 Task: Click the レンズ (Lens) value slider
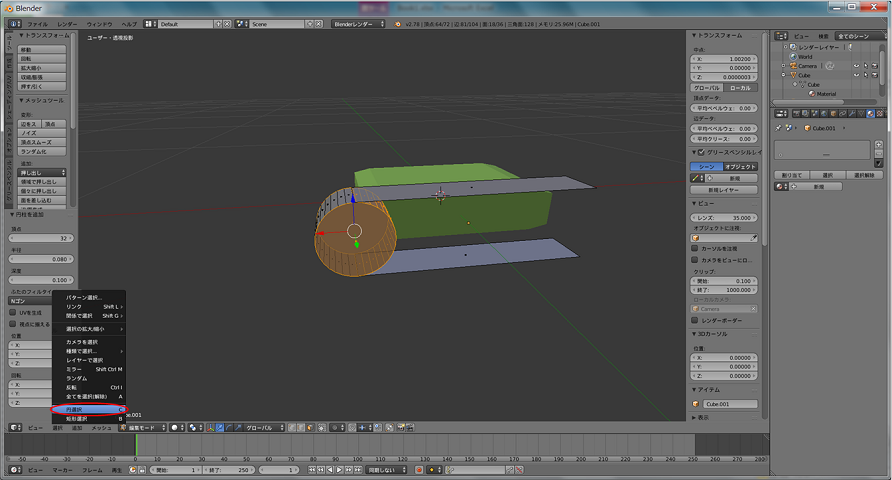point(723,216)
